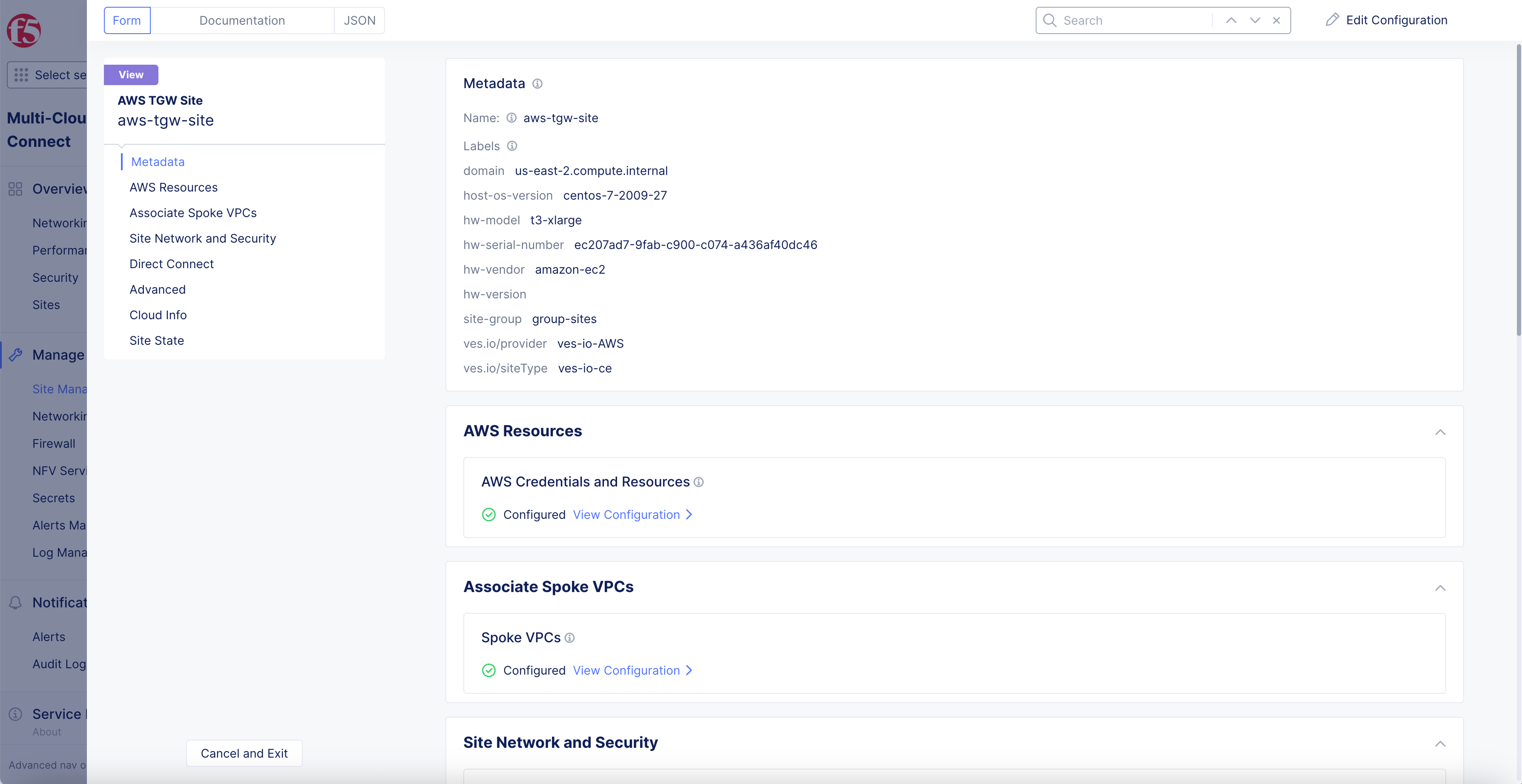
Task: Collapse the Associate Spoke VPCs section
Action: tap(1441, 588)
